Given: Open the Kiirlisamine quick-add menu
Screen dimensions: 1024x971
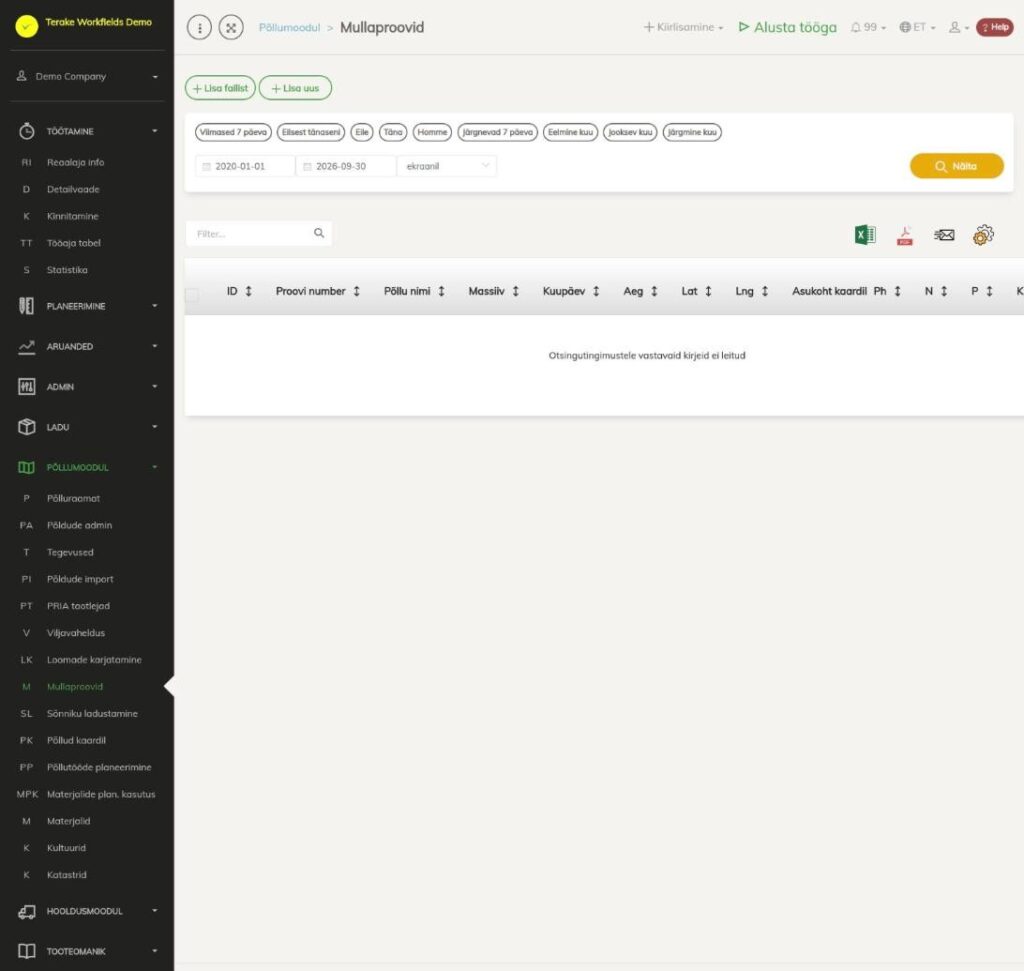Looking at the screenshot, I should pos(684,27).
